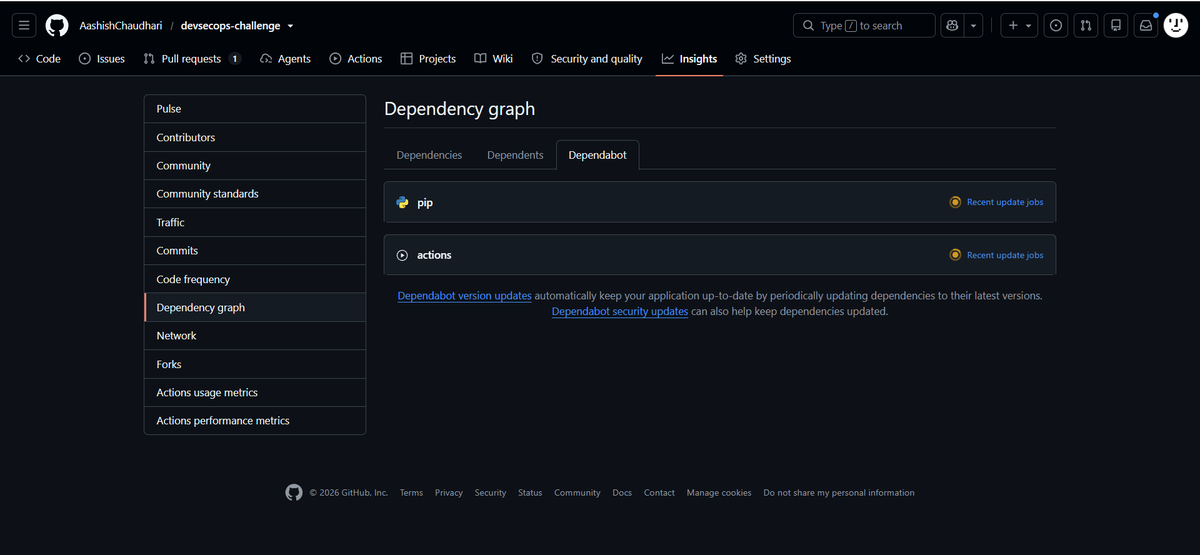Open the repositories icon in the header
Image resolution: width=1200 pixels, height=555 pixels.
click(x=1116, y=25)
